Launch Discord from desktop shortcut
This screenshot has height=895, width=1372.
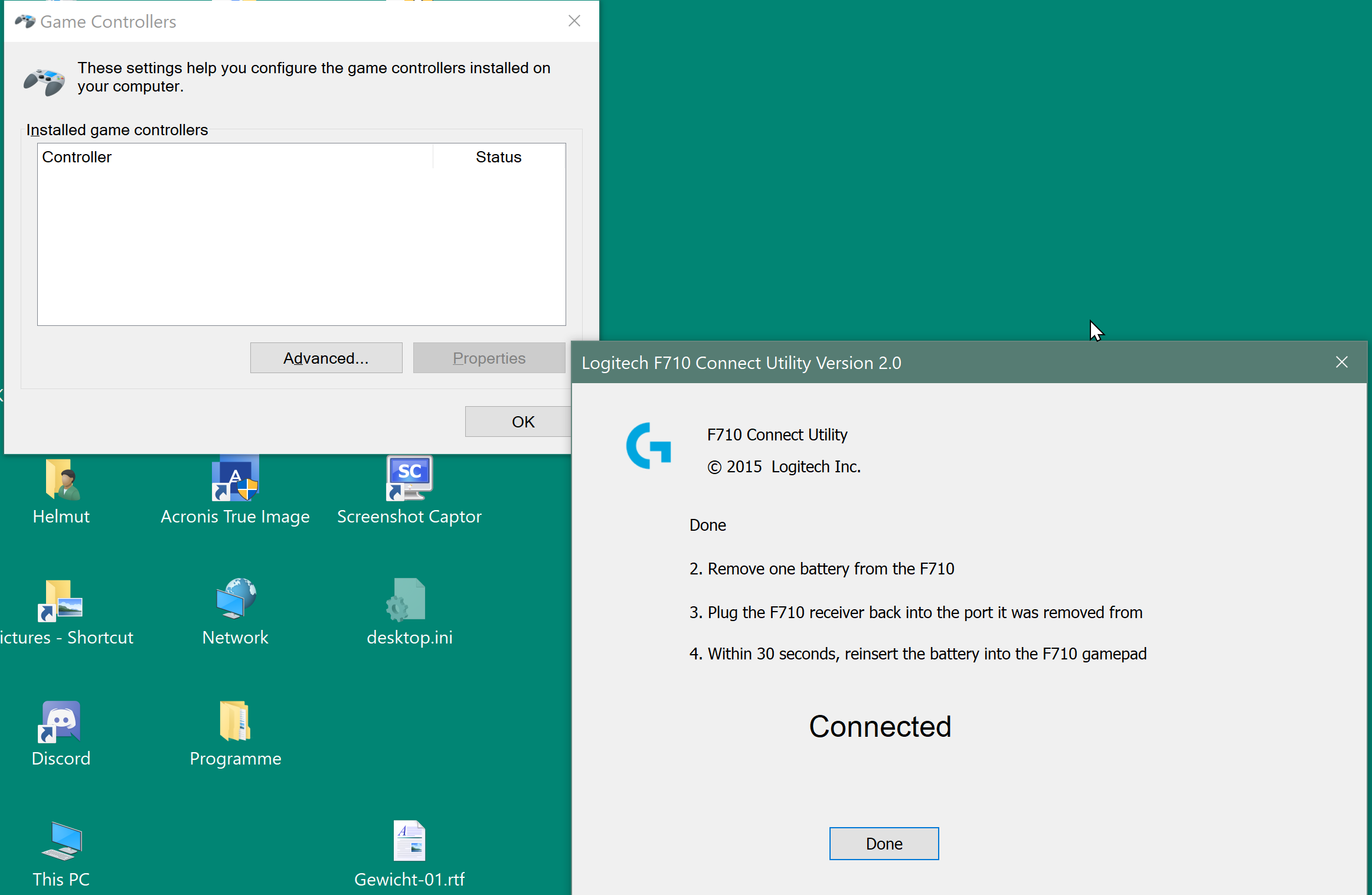coord(61,722)
